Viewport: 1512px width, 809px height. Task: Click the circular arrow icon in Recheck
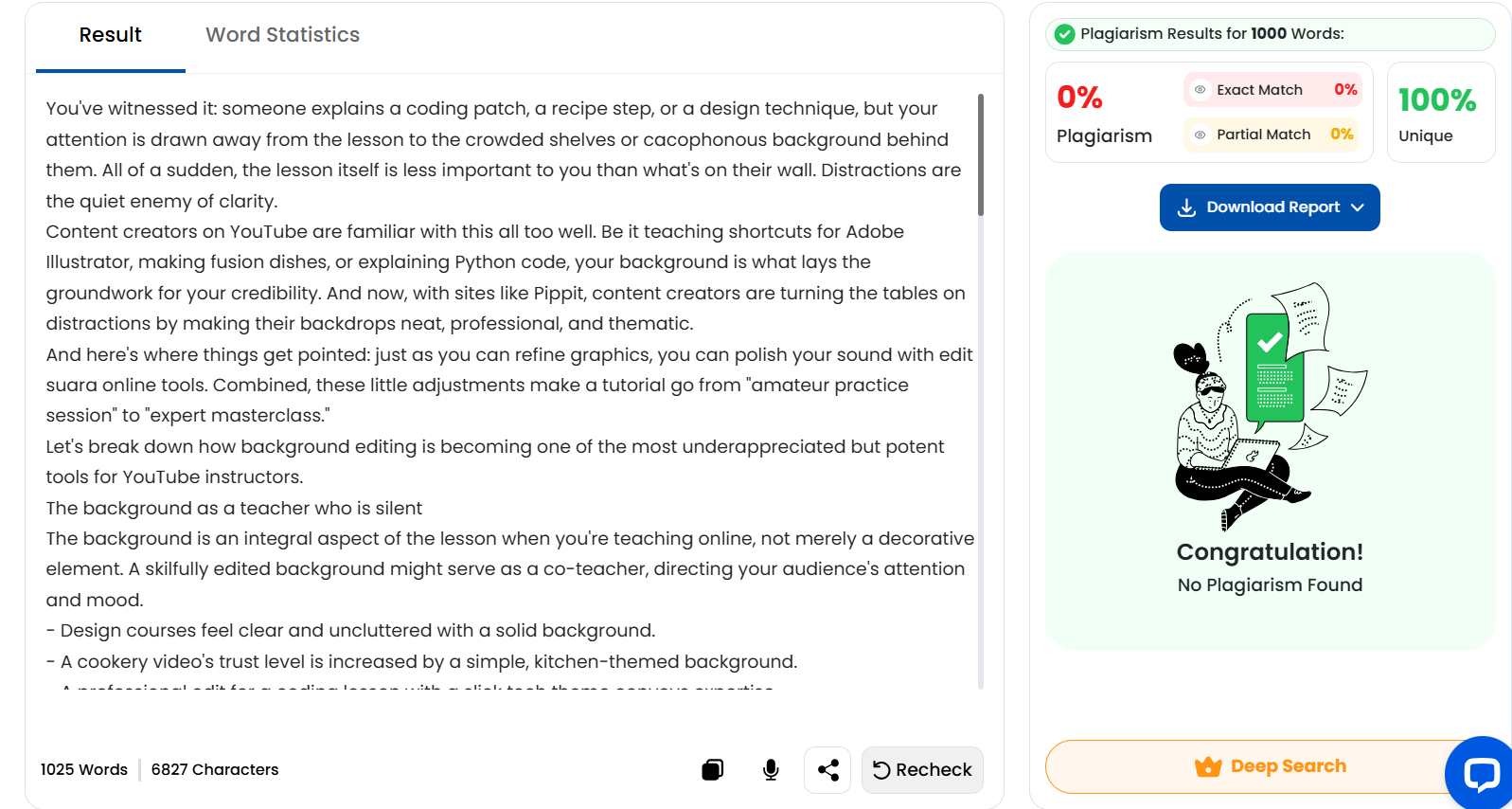point(881,770)
